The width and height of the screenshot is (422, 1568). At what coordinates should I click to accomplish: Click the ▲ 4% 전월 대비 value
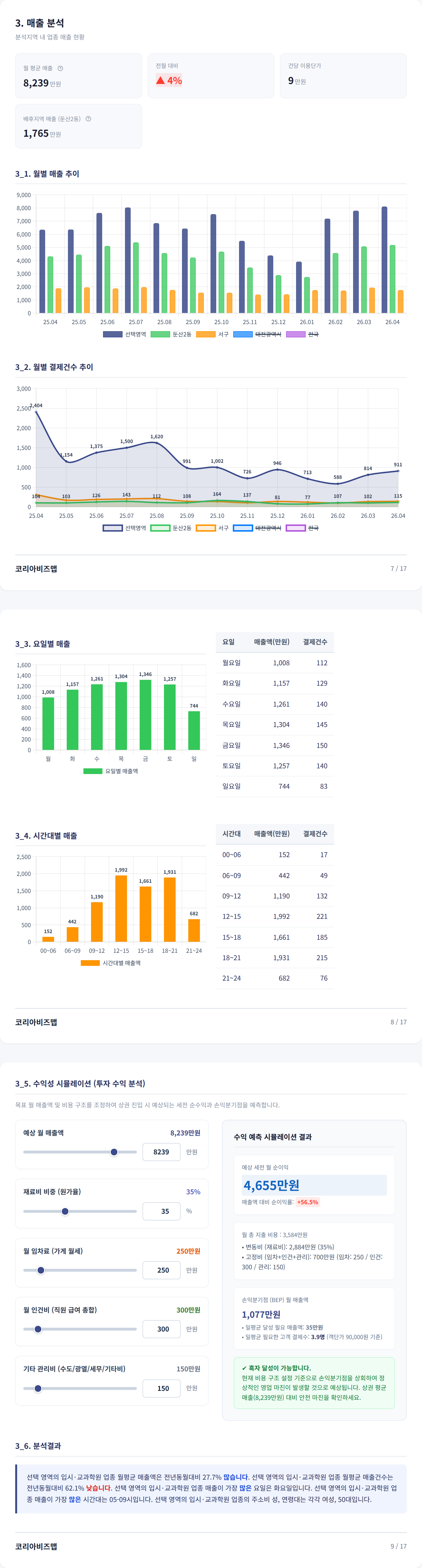169,80
